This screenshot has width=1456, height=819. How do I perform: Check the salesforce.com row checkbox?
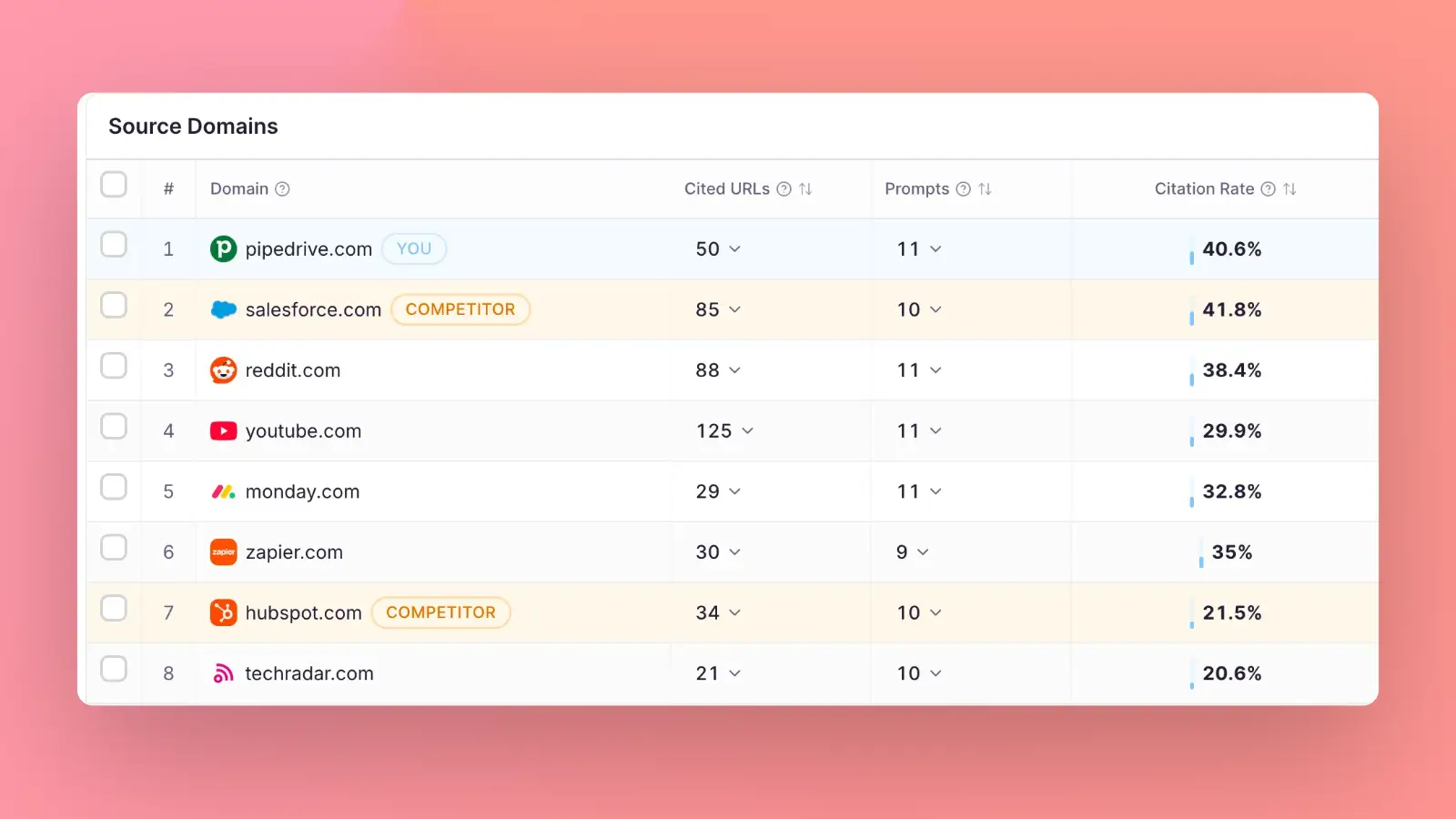(x=114, y=305)
